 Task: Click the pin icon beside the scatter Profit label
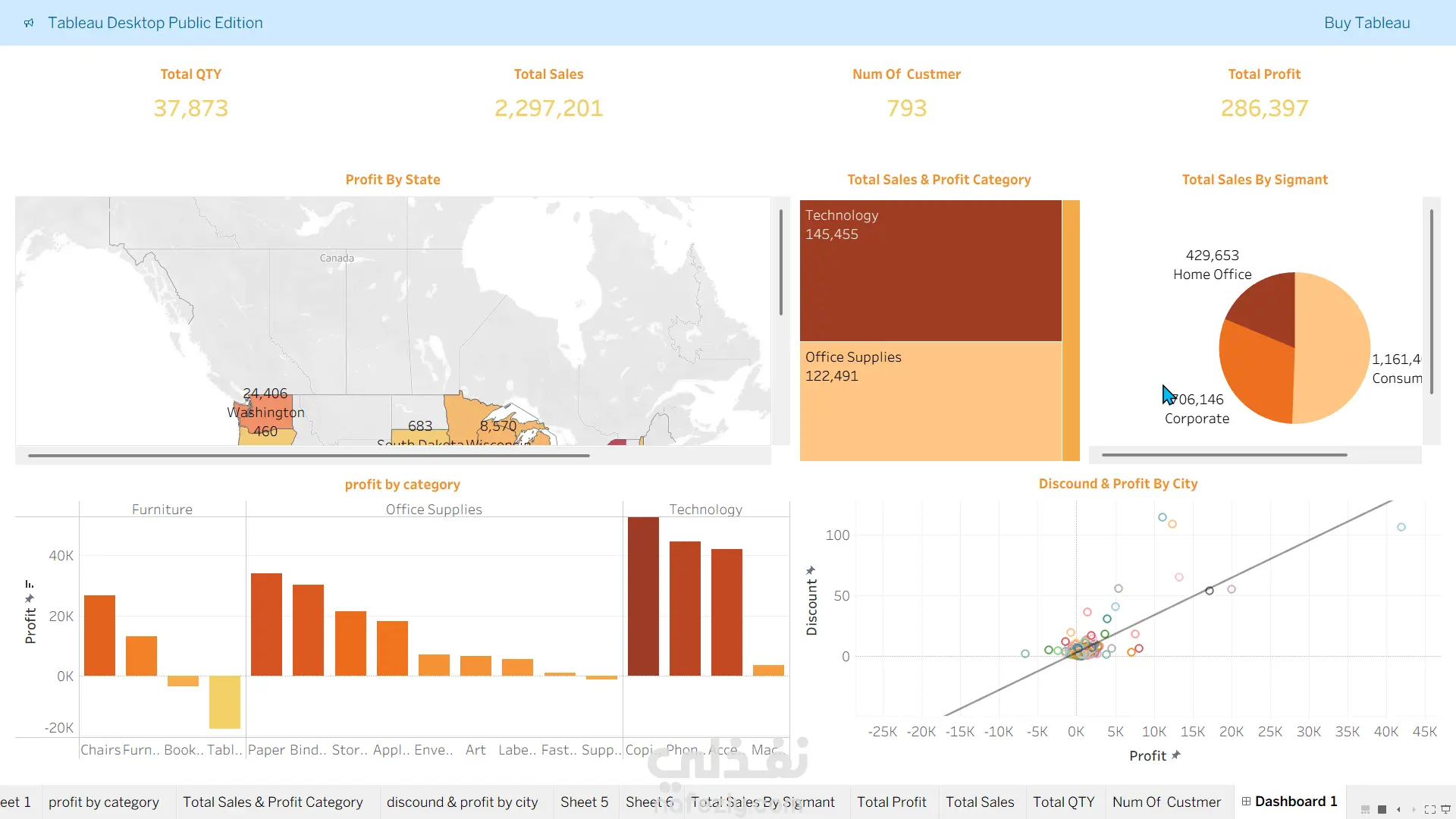(x=1176, y=755)
